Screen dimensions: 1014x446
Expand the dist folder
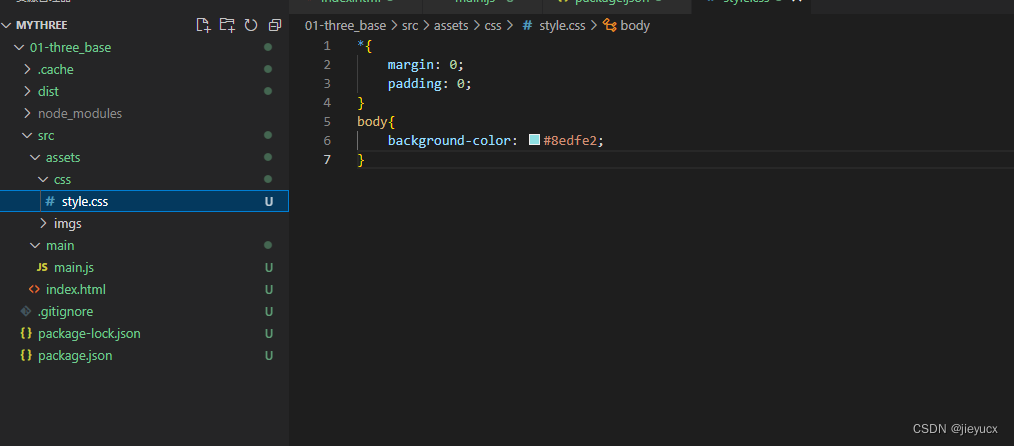point(27,91)
